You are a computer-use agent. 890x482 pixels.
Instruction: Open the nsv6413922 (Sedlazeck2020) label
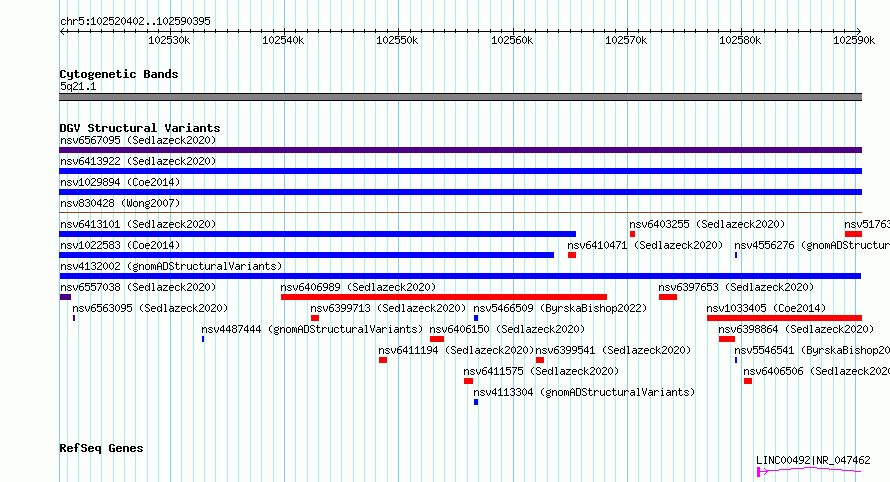138,161
